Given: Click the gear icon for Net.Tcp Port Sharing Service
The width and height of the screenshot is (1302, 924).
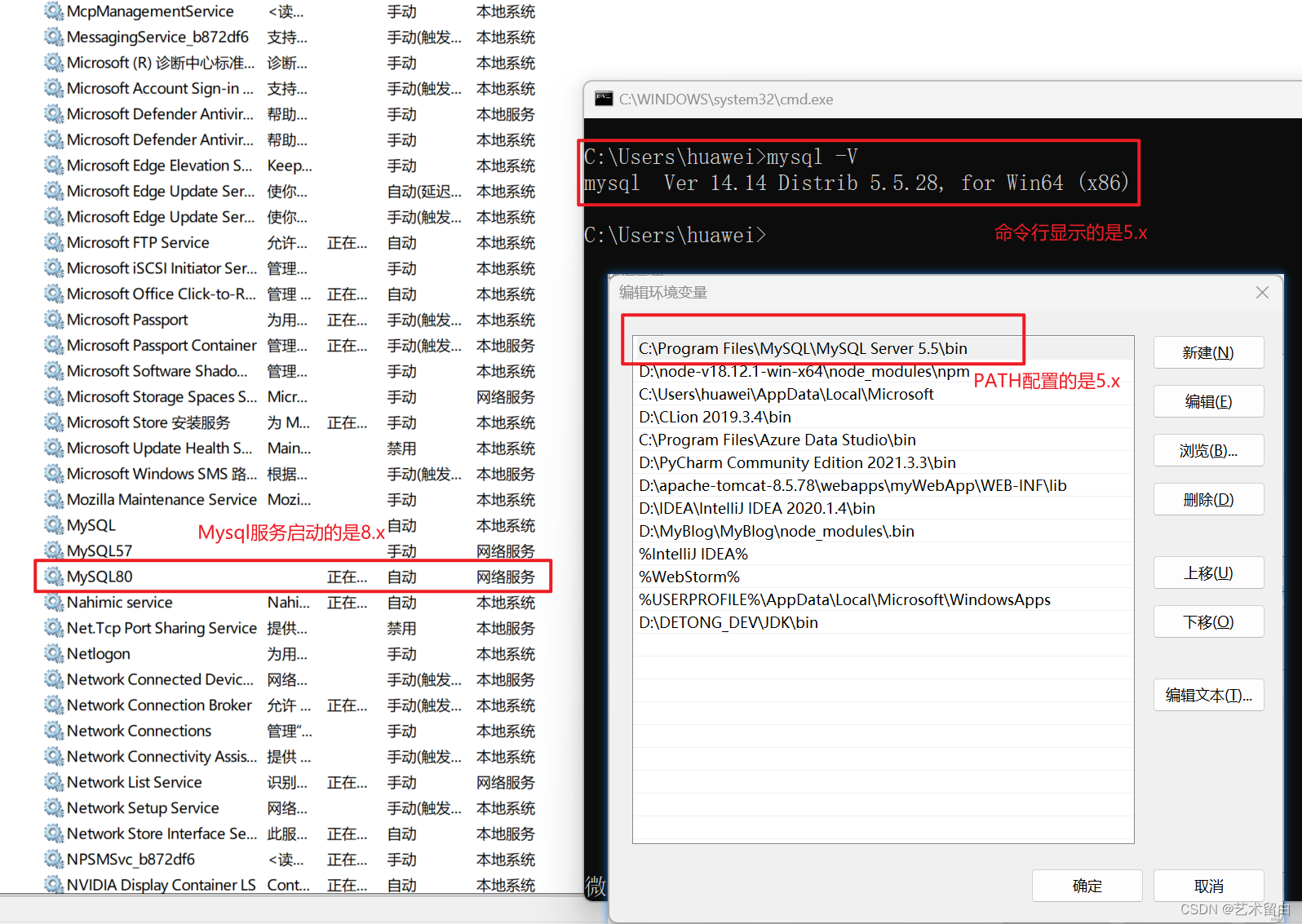Looking at the screenshot, I should [x=54, y=628].
